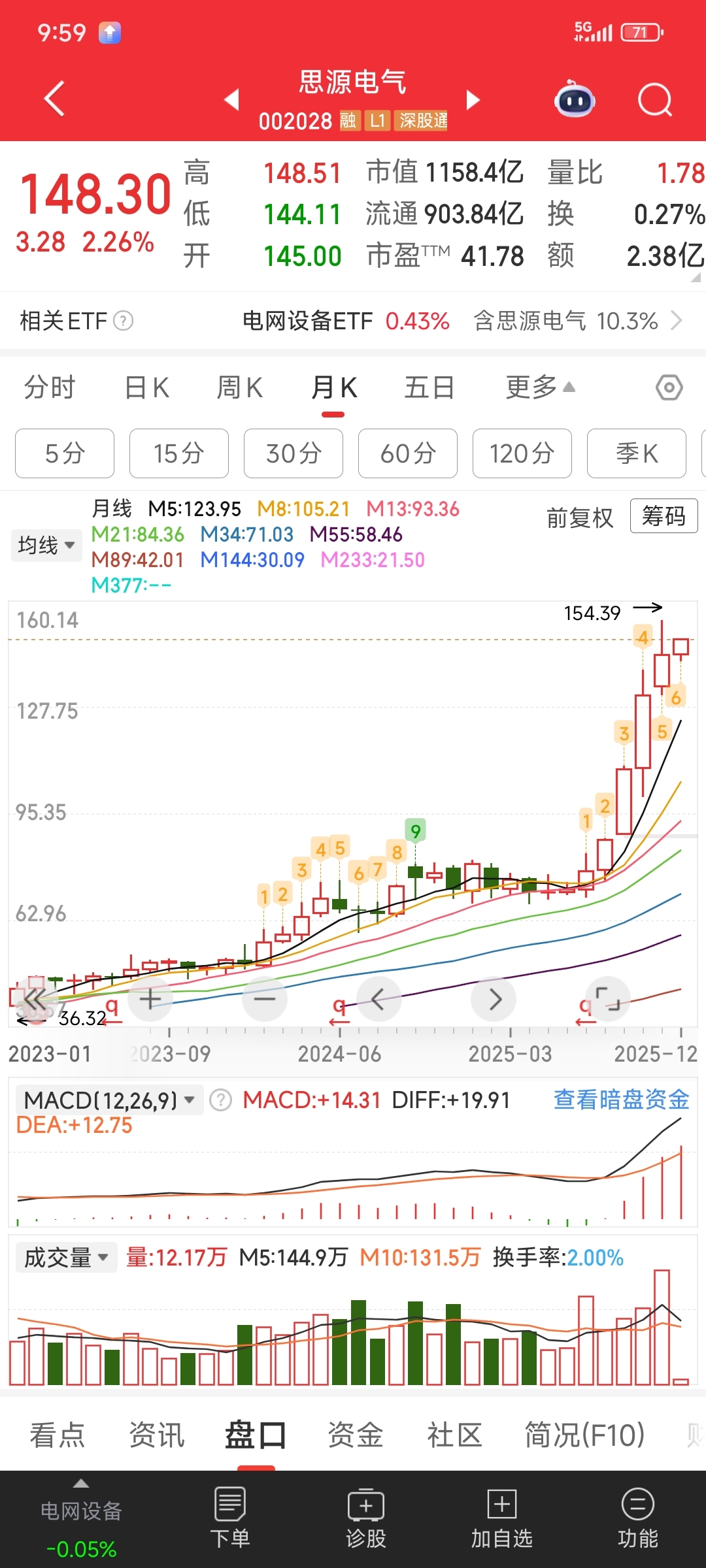Tap the latest monthly candlestick

tap(681, 647)
